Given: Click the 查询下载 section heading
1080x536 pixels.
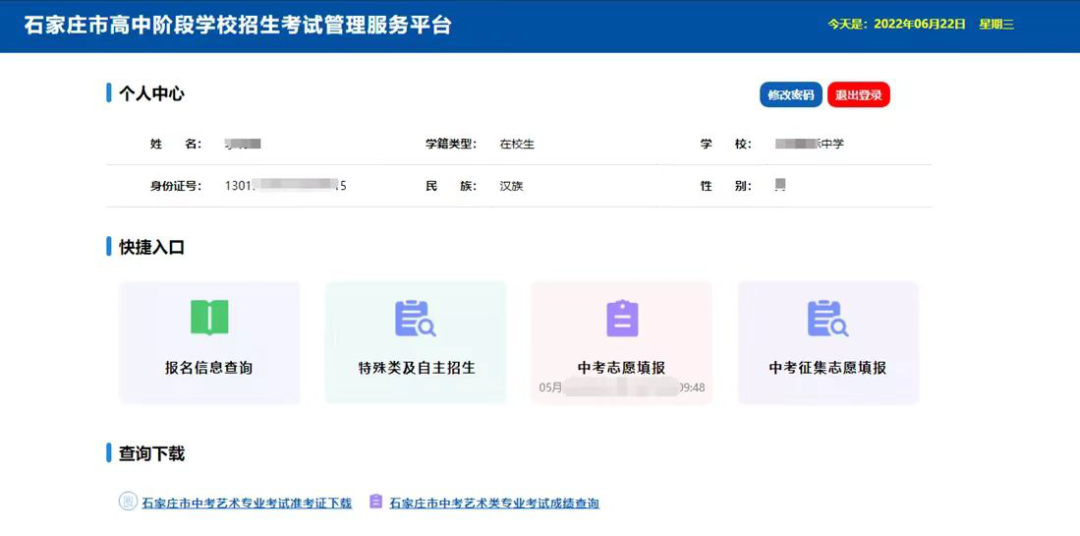Looking at the screenshot, I should (152, 454).
